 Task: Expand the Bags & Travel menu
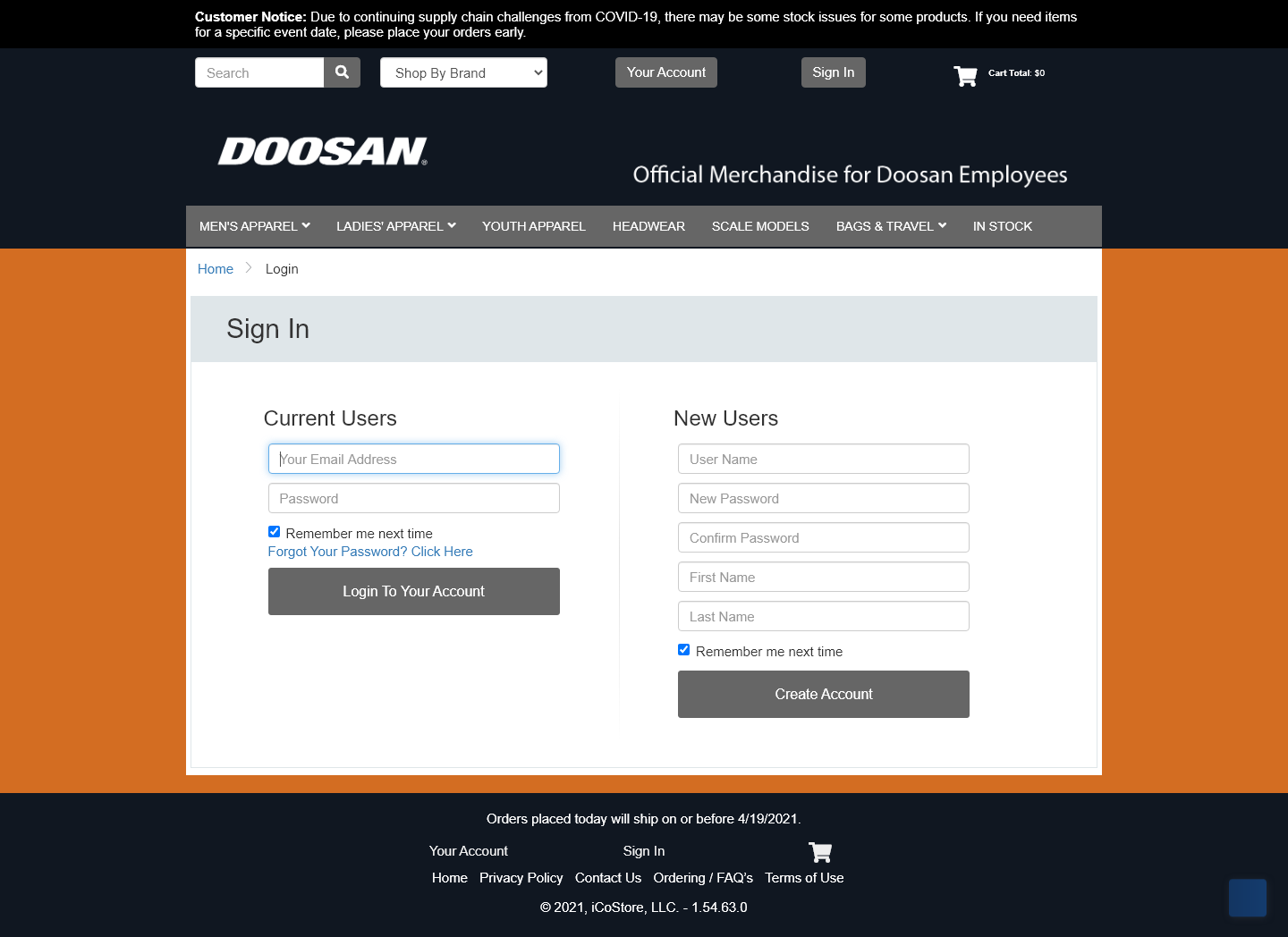pyautogui.click(x=891, y=226)
